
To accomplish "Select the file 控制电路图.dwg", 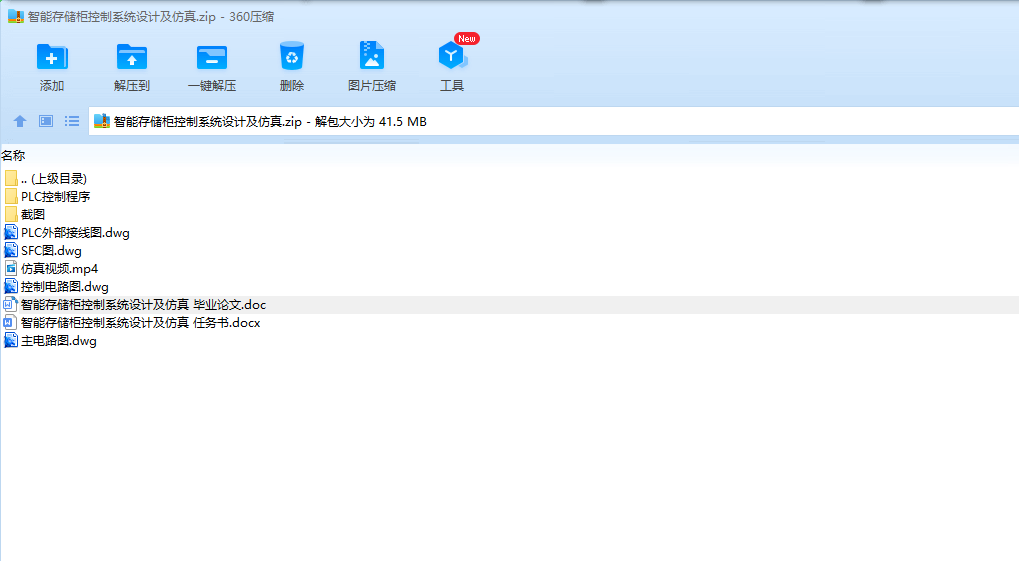I will (64, 287).
